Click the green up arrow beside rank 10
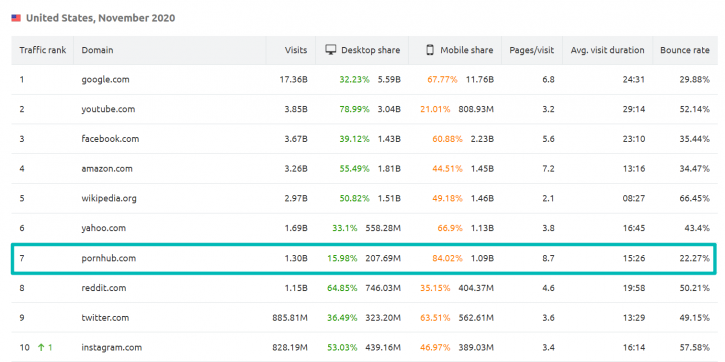This screenshot has height=362, width=725. [42, 347]
